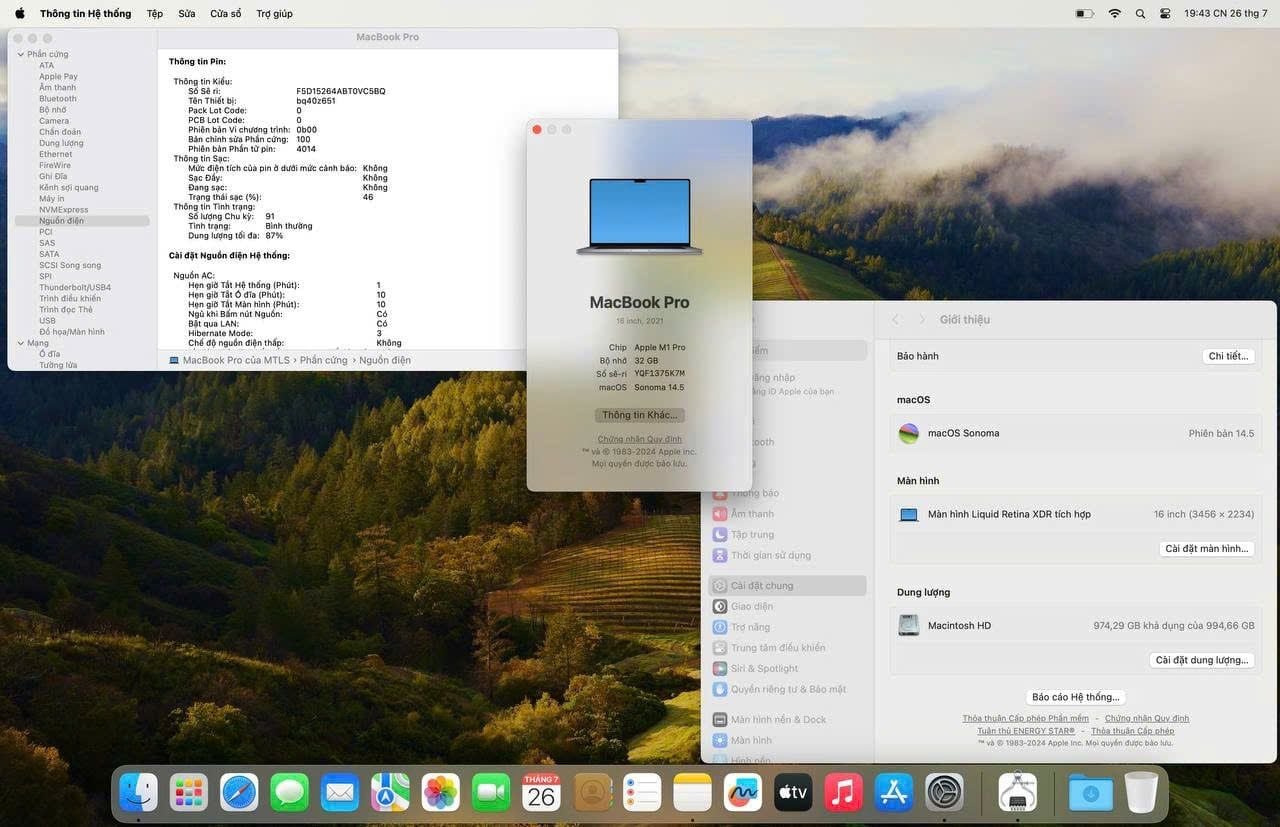This screenshot has height=827, width=1280.
Task: Open Cài đặt màn hình...
Action: pyautogui.click(x=1207, y=549)
